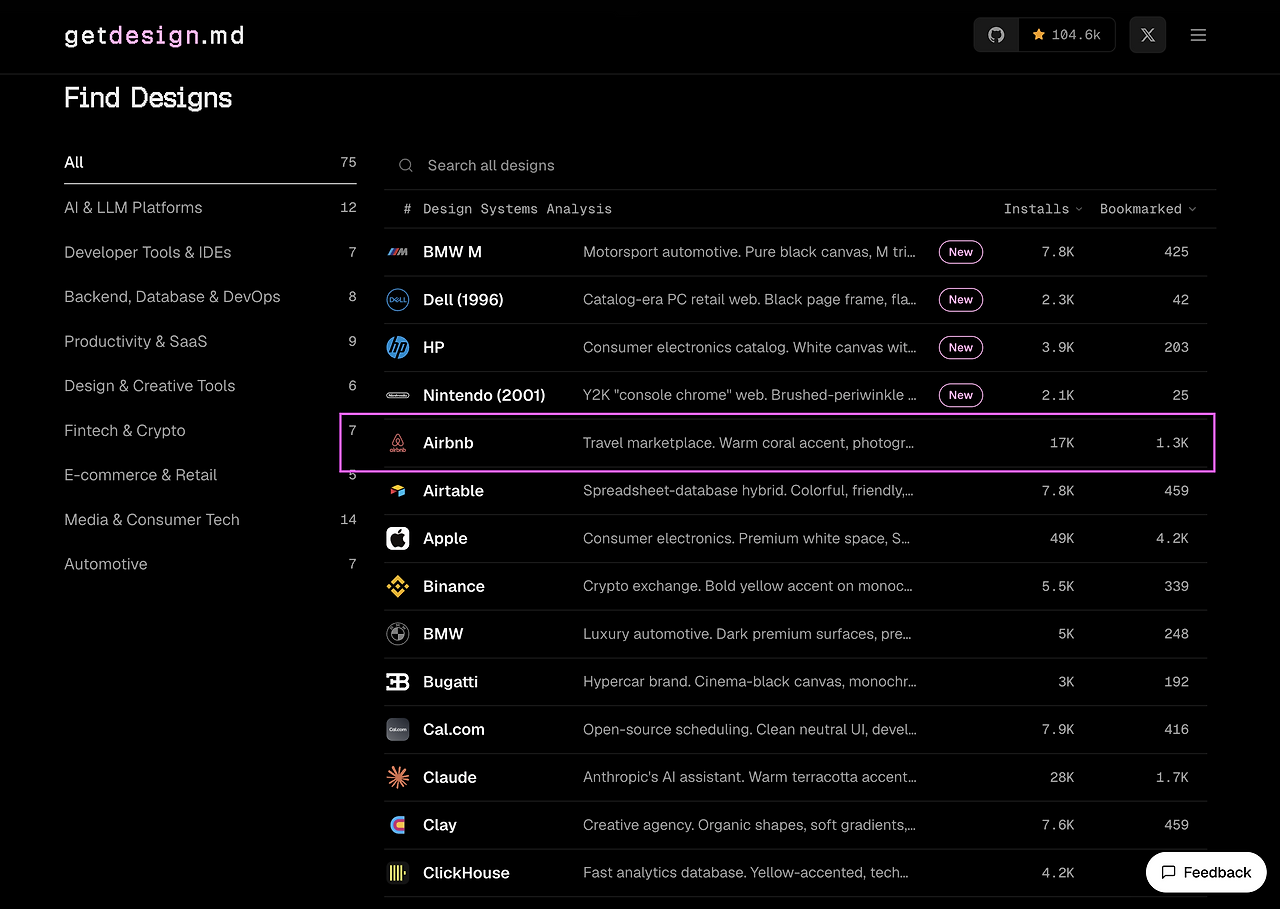The width and height of the screenshot is (1280, 909).
Task: Select Fintech & Crypto category
Action: [210, 430]
